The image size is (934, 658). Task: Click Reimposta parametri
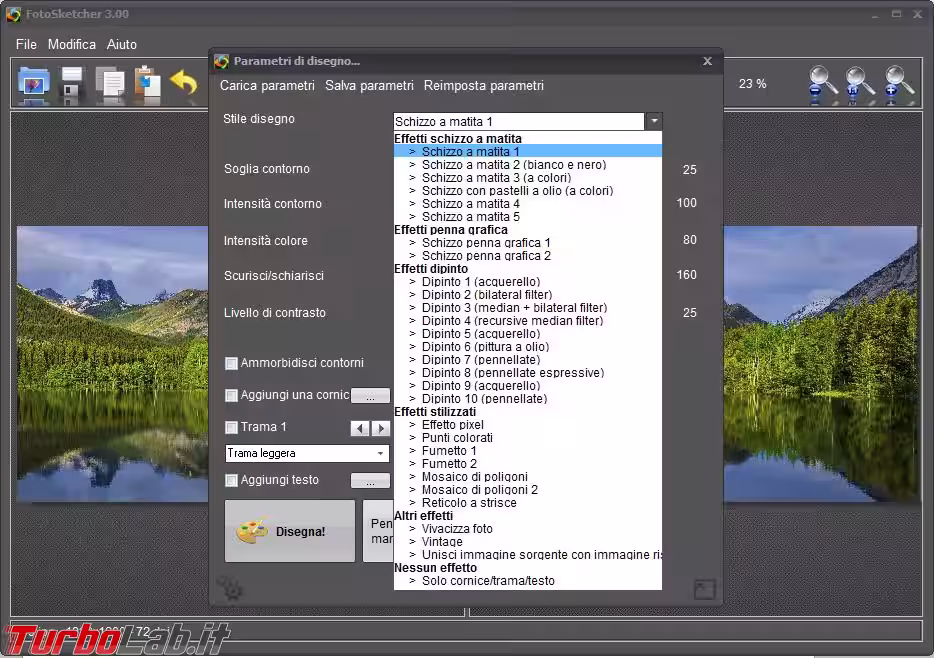point(483,86)
